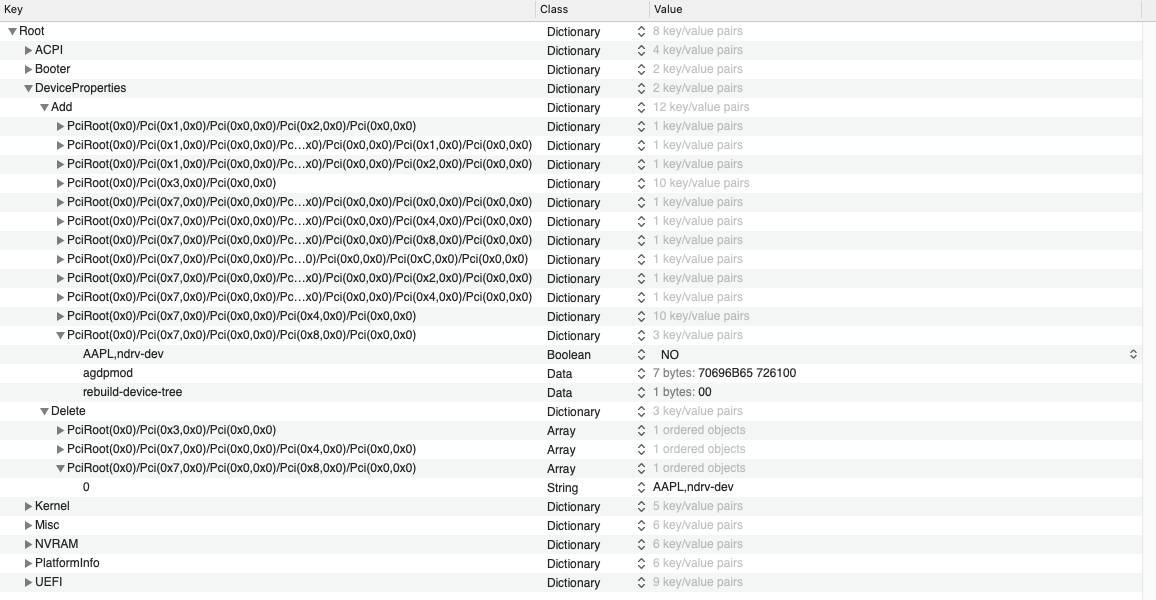Viewport: 1156px width, 600px height.
Task: Expand the Misc dictionary
Action: (28, 525)
